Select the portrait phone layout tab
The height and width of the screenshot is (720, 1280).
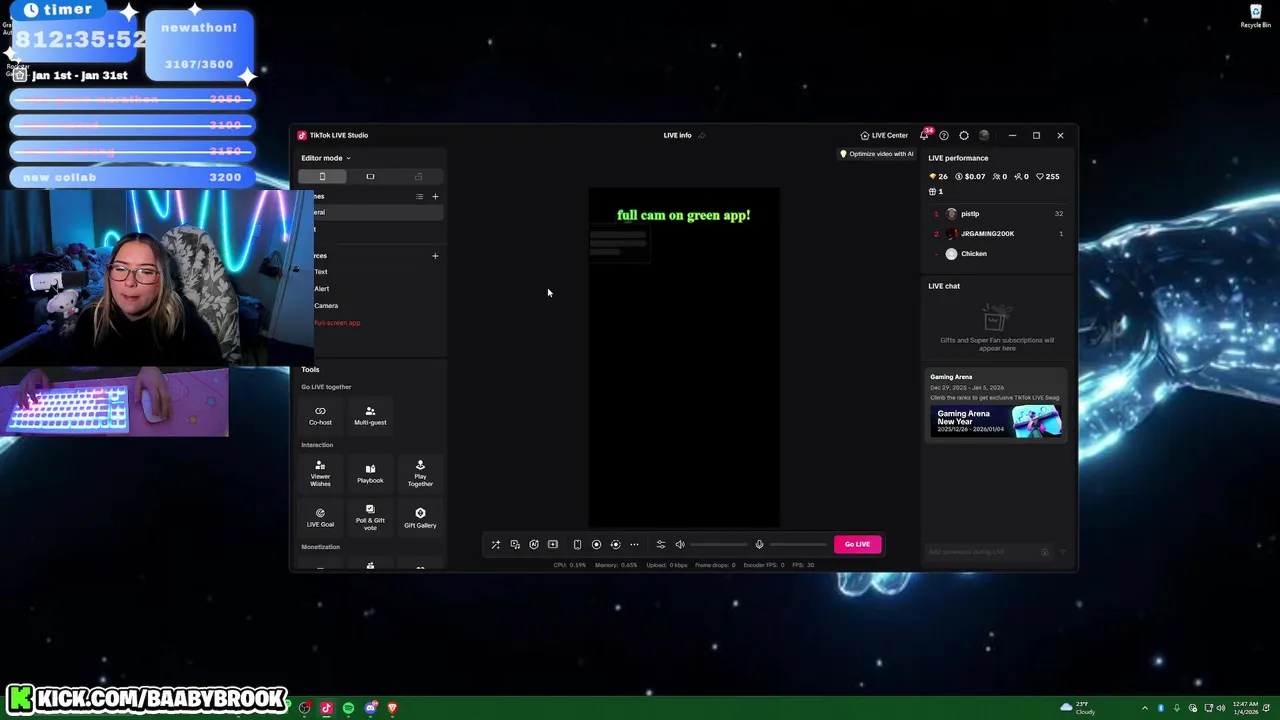(x=322, y=177)
